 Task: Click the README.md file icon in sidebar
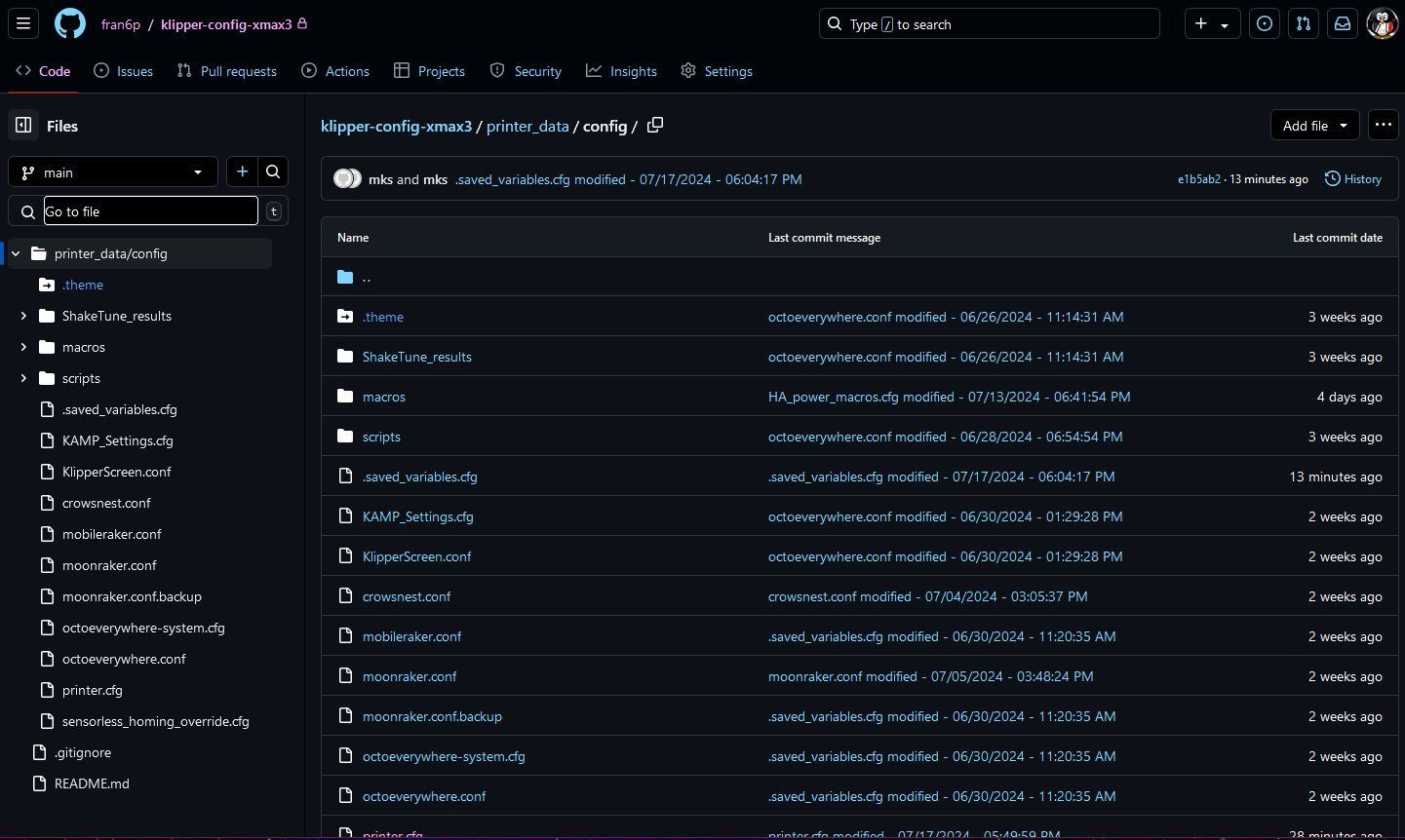click(x=39, y=783)
